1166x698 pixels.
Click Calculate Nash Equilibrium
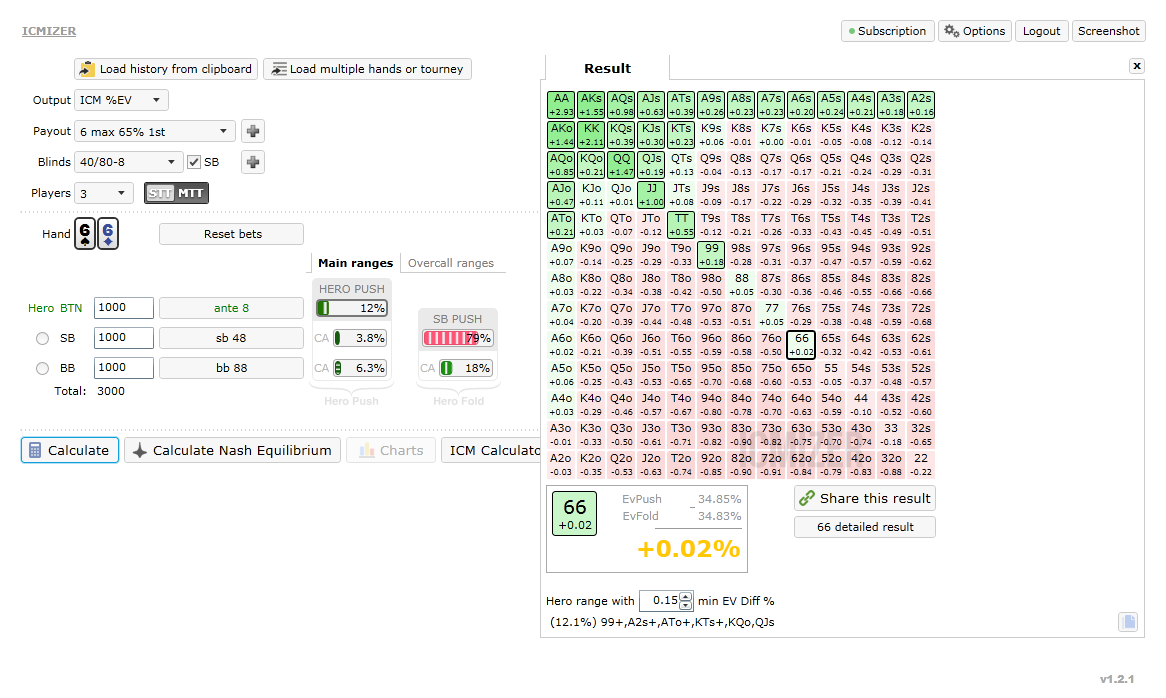(232, 450)
